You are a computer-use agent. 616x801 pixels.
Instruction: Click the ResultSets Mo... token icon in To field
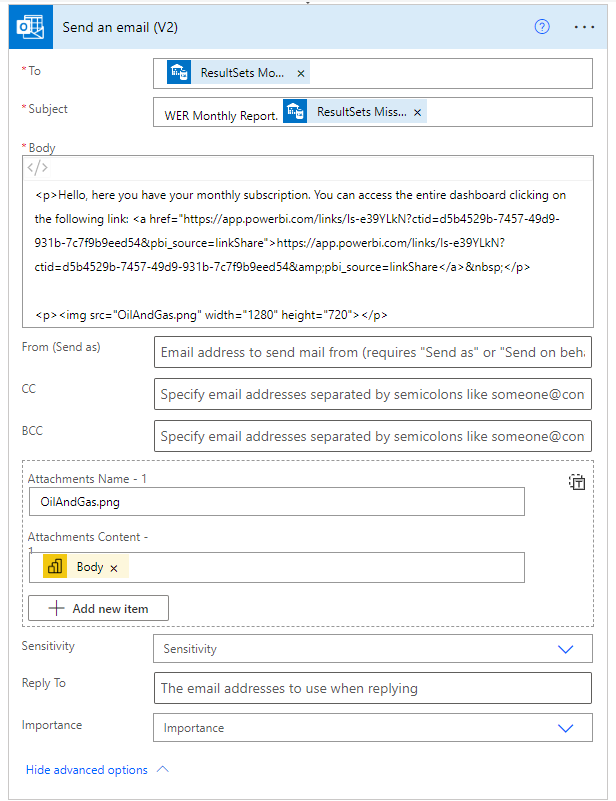179,72
